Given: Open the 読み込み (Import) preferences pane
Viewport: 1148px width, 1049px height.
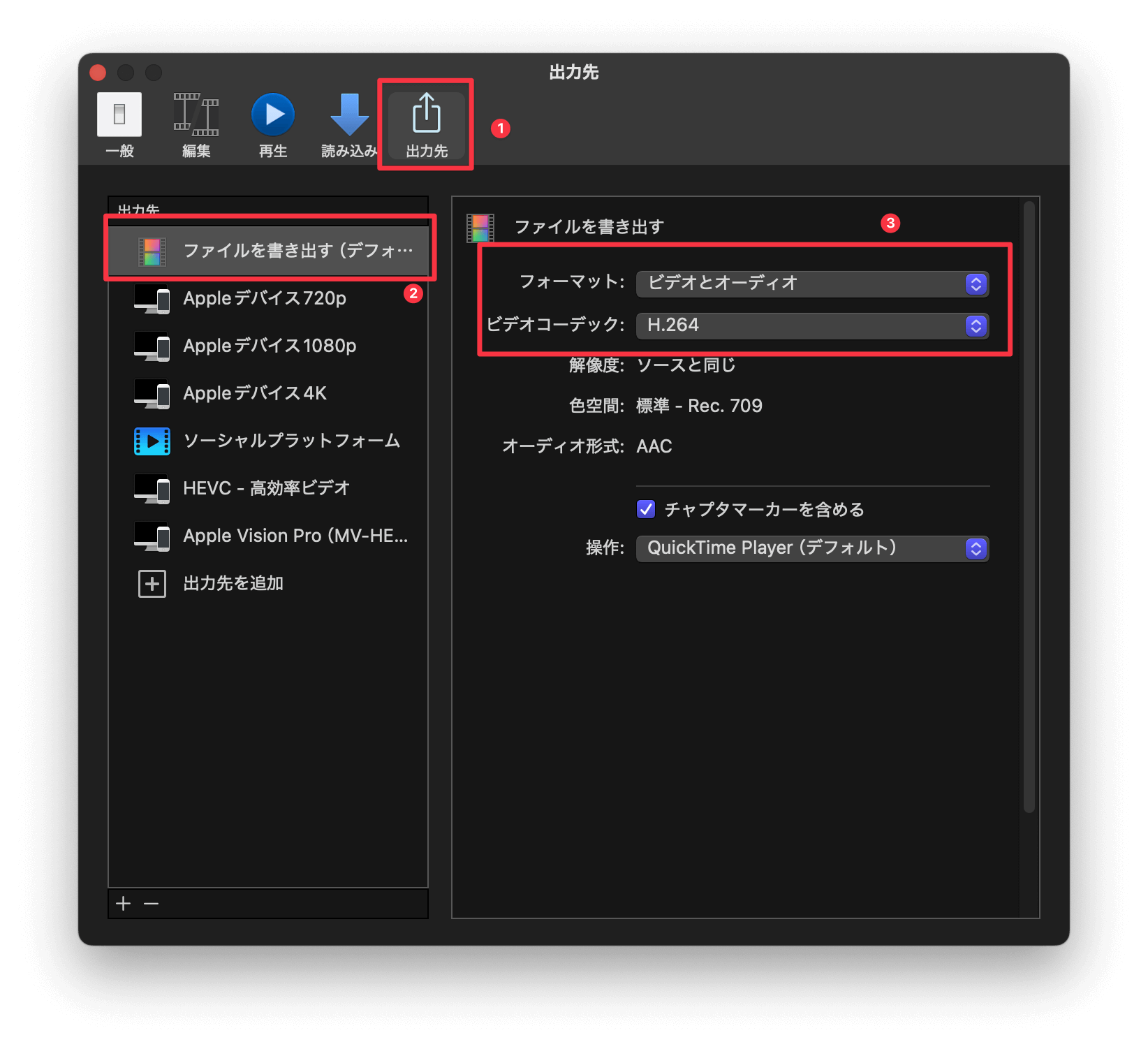Looking at the screenshot, I should (349, 126).
